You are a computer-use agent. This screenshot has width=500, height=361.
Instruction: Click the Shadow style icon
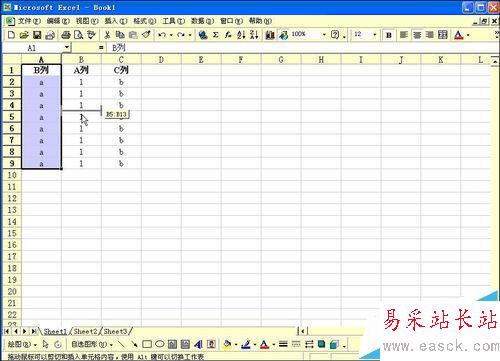tap(322, 344)
